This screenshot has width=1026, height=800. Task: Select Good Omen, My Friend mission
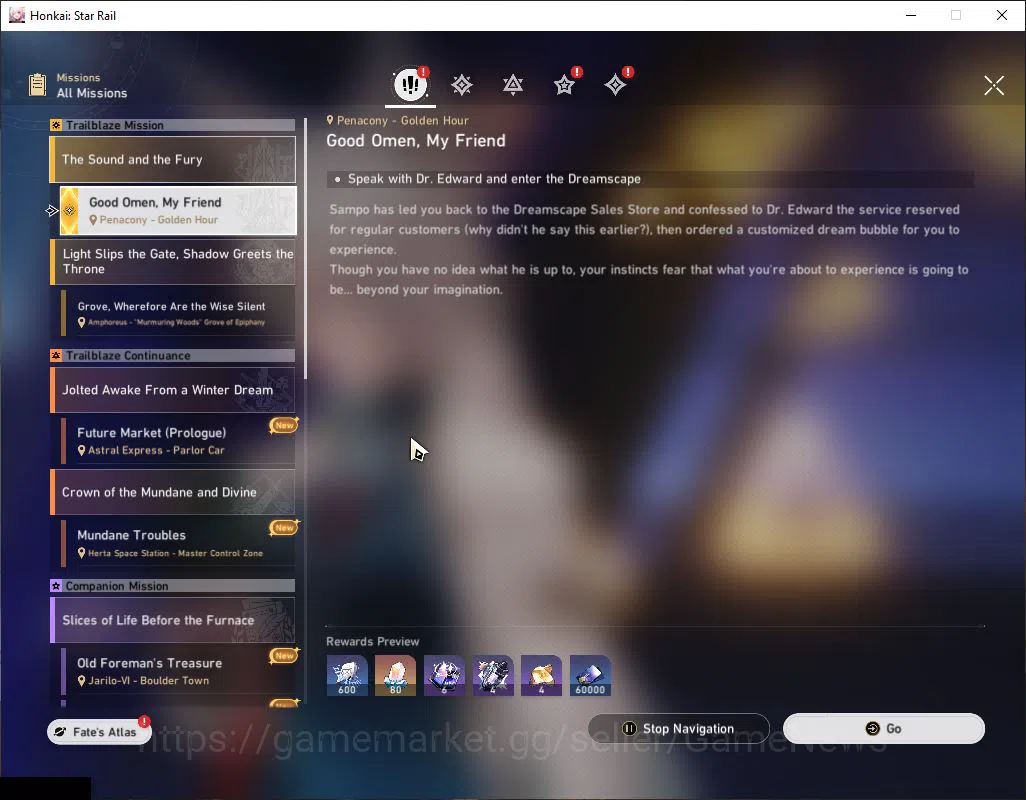click(x=178, y=211)
